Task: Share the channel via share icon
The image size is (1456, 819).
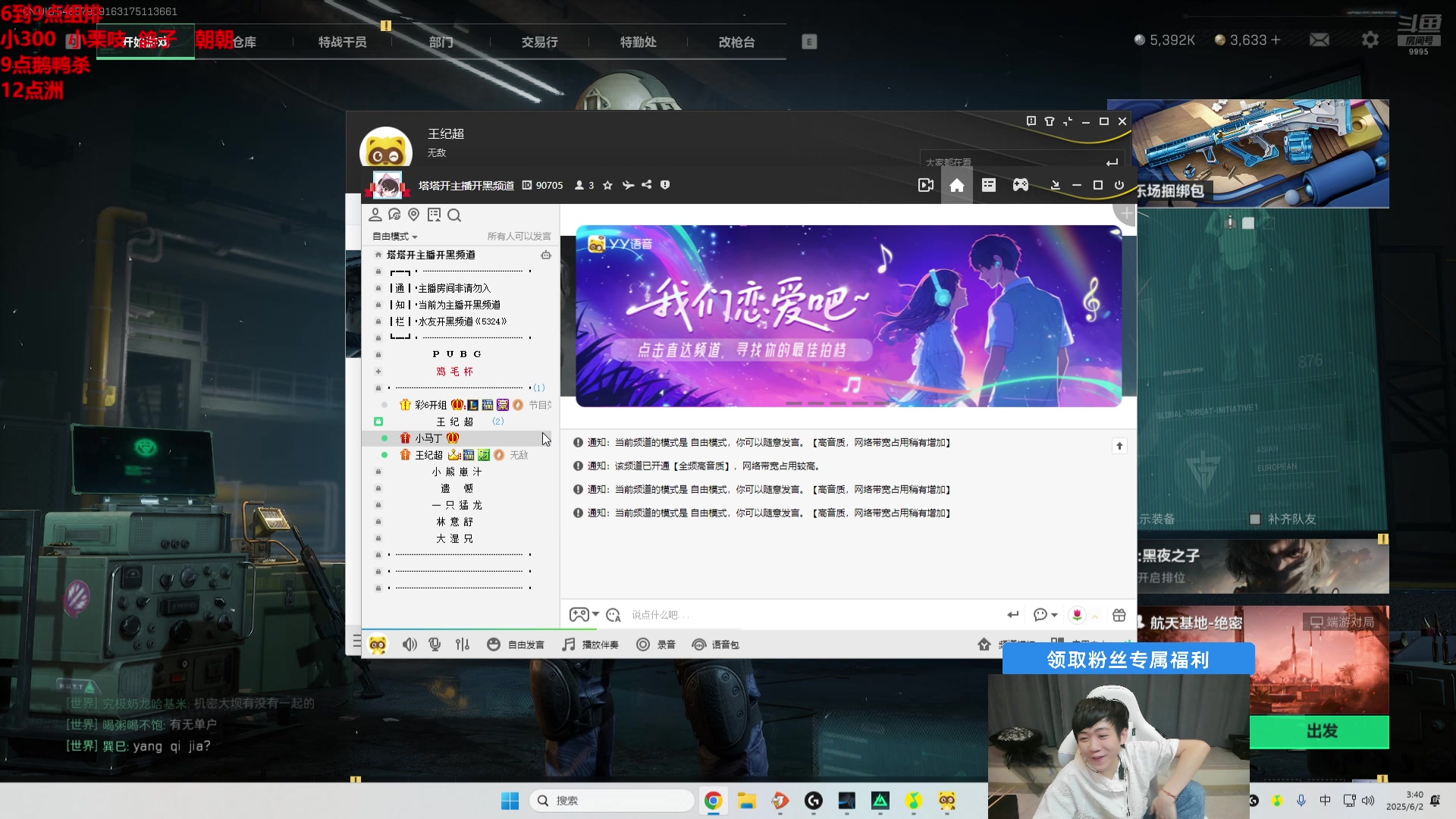Action: coord(646,185)
